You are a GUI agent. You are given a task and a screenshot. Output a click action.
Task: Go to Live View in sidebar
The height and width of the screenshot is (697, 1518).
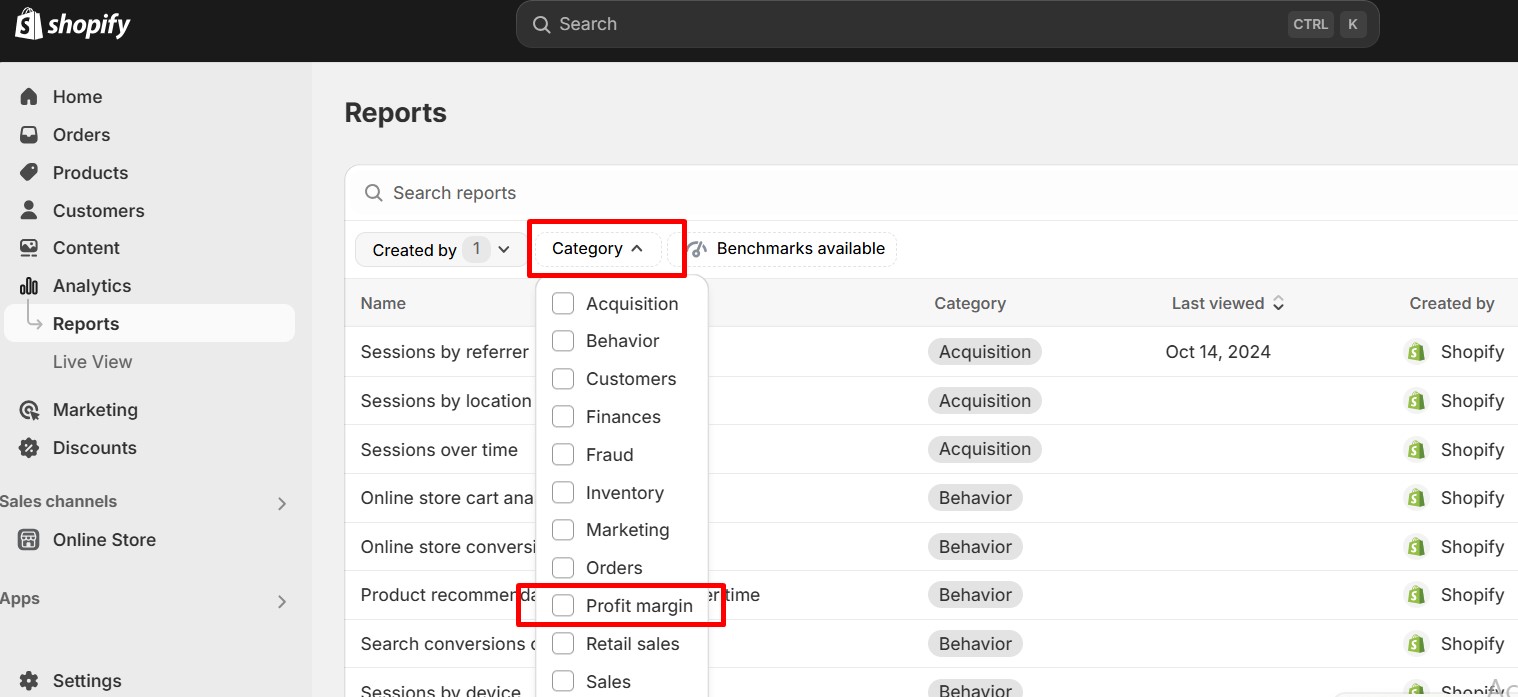click(92, 362)
